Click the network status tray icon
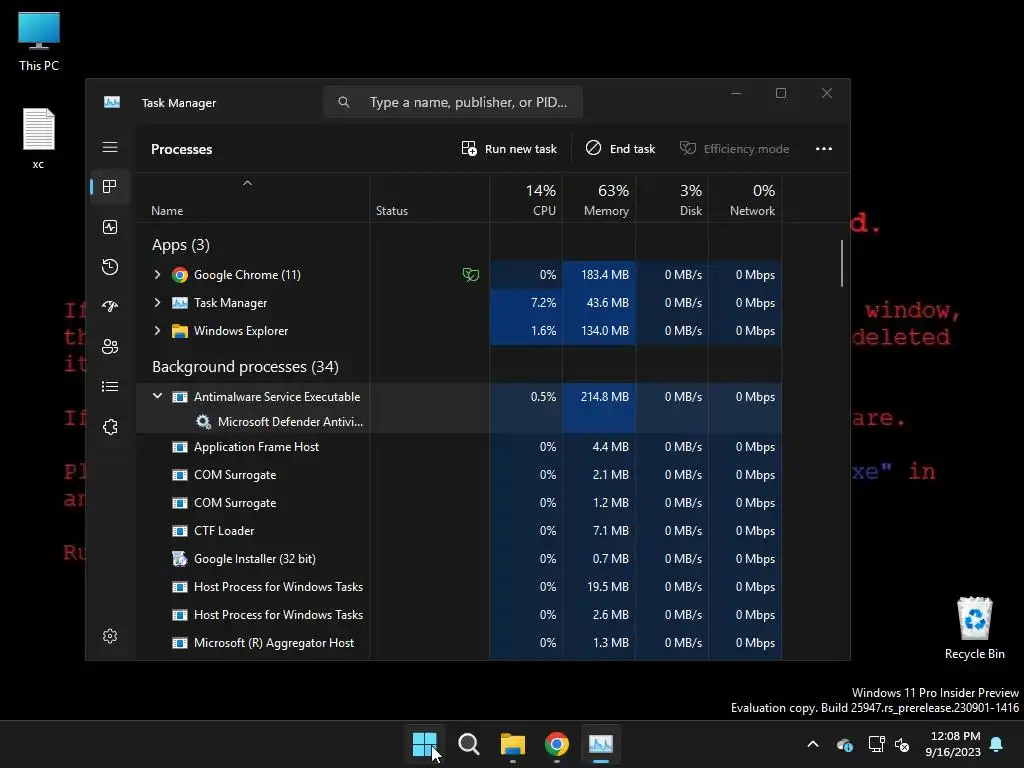Viewport: 1024px width, 768px height. tap(876, 744)
